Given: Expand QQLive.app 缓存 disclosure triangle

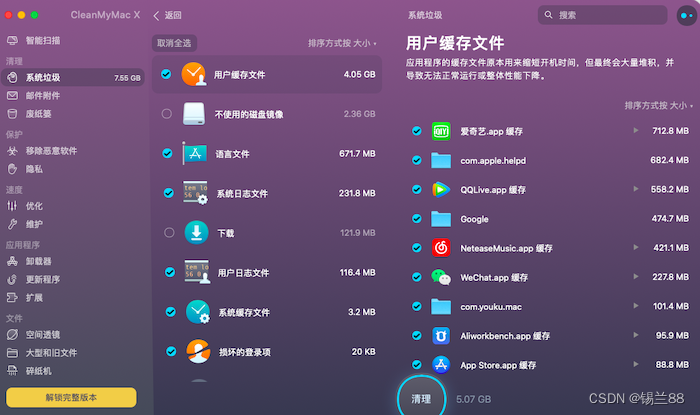Looking at the screenshot, I should tap(636, 189).
